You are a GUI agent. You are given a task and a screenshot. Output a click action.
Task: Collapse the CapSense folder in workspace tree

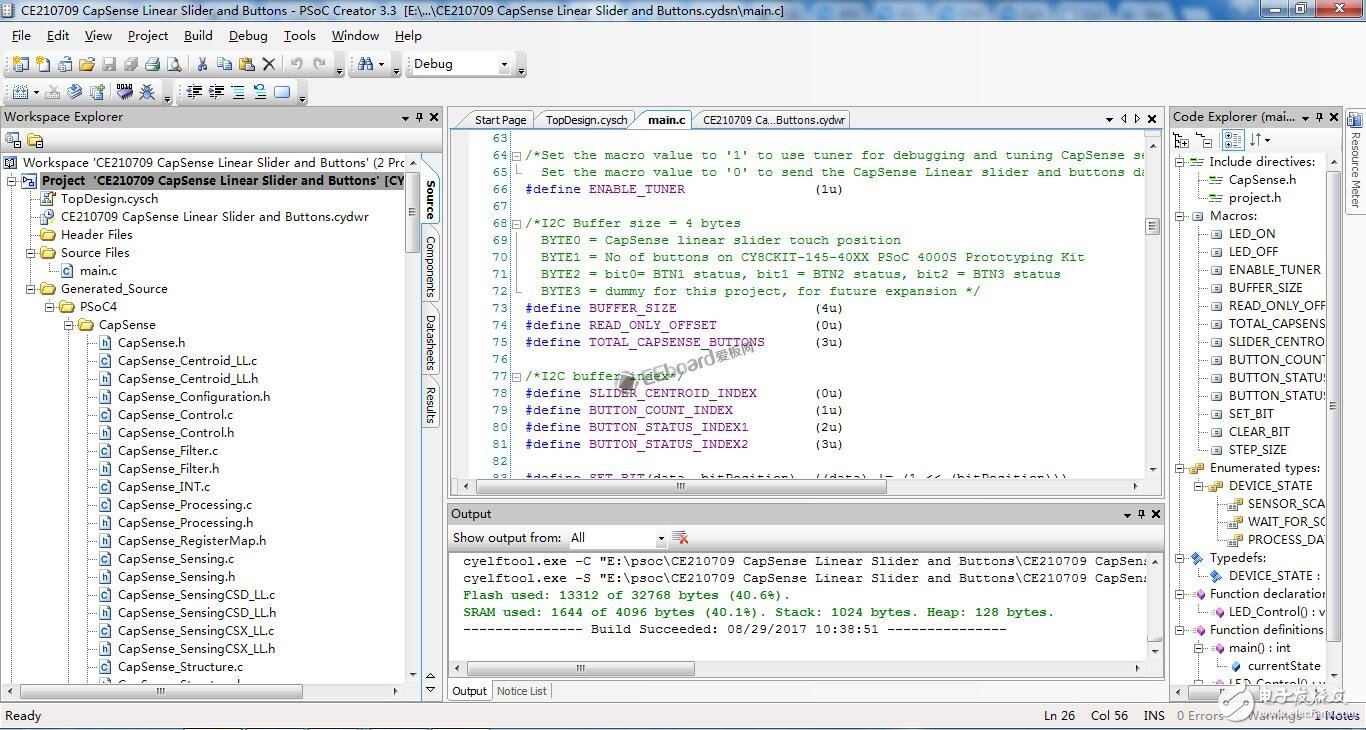70,325
